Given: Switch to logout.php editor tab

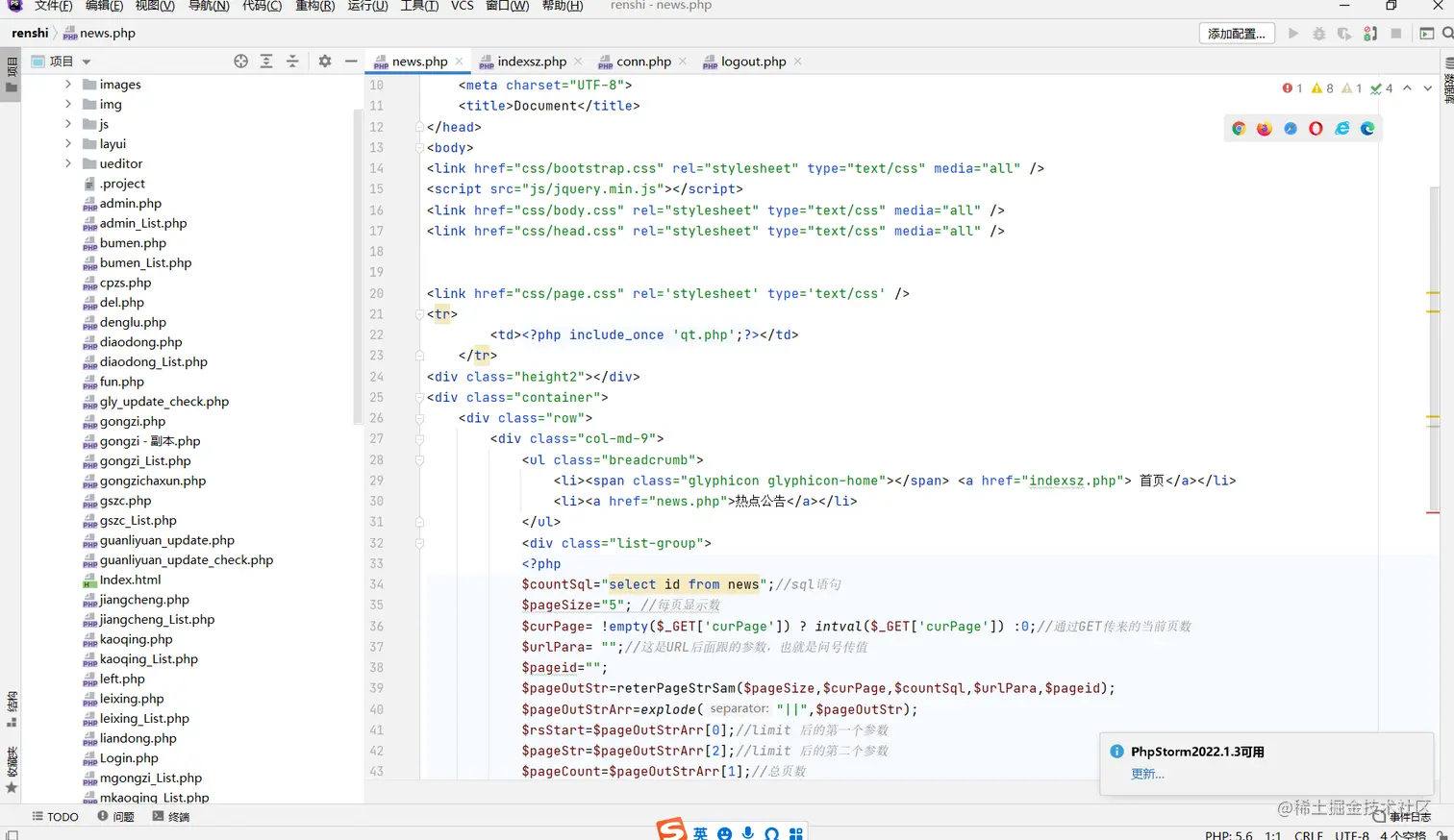Looking at the screenshot, I should (753, 62).
